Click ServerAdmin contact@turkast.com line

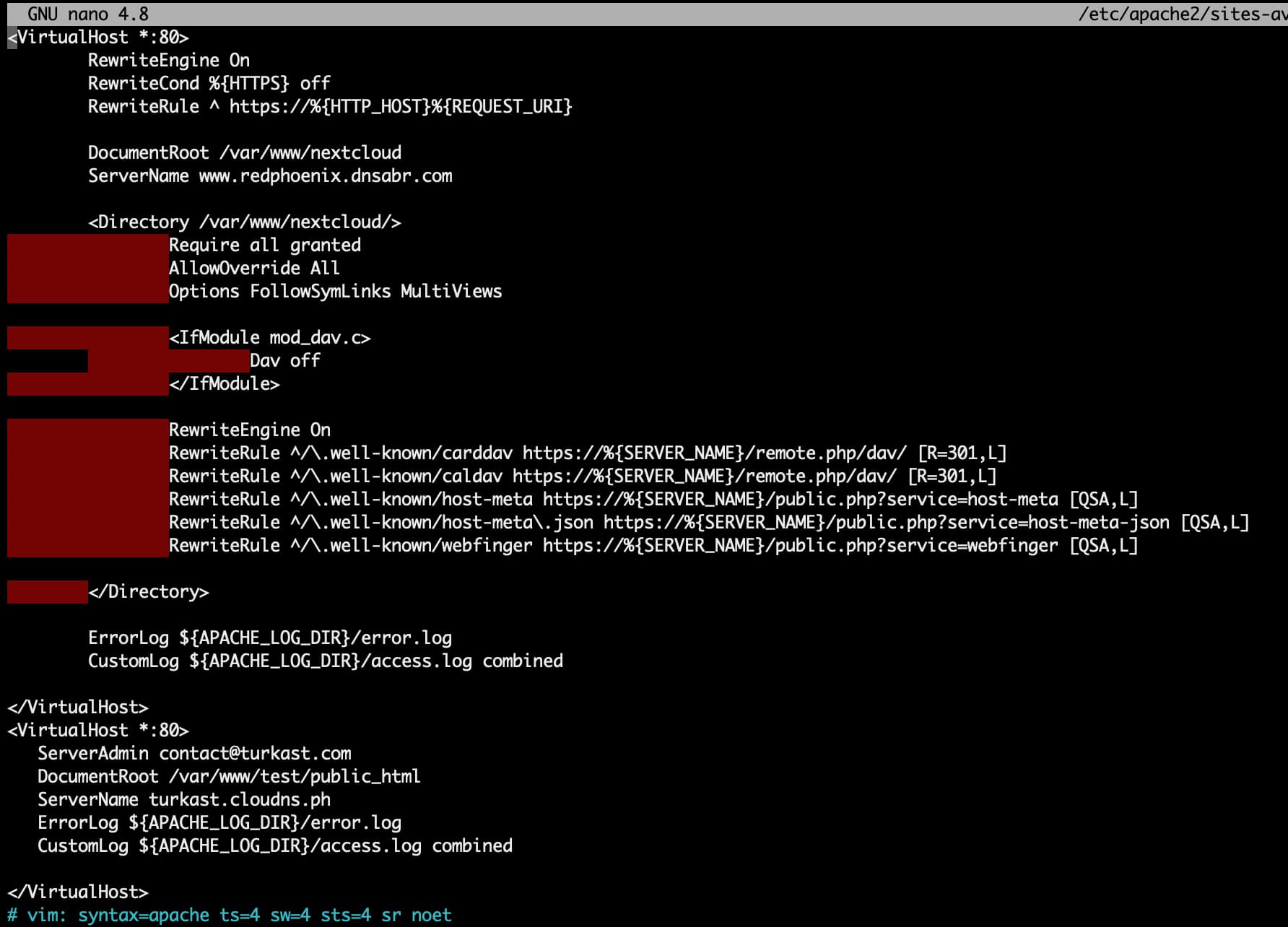click(195, 753)
